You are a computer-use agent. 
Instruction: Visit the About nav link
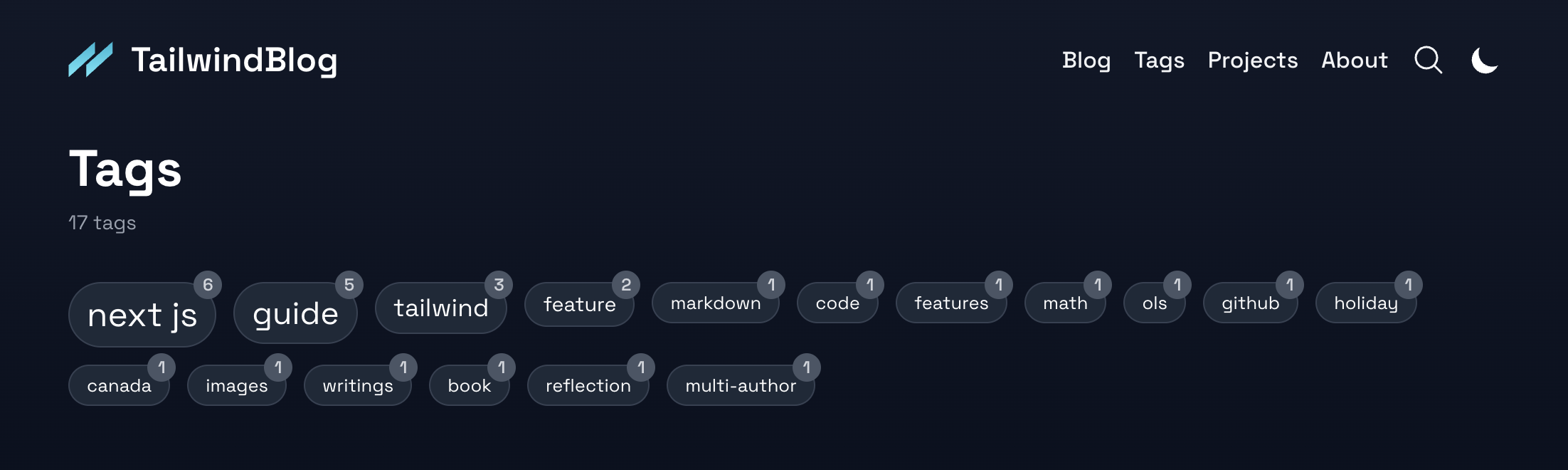pos(1354,60)
